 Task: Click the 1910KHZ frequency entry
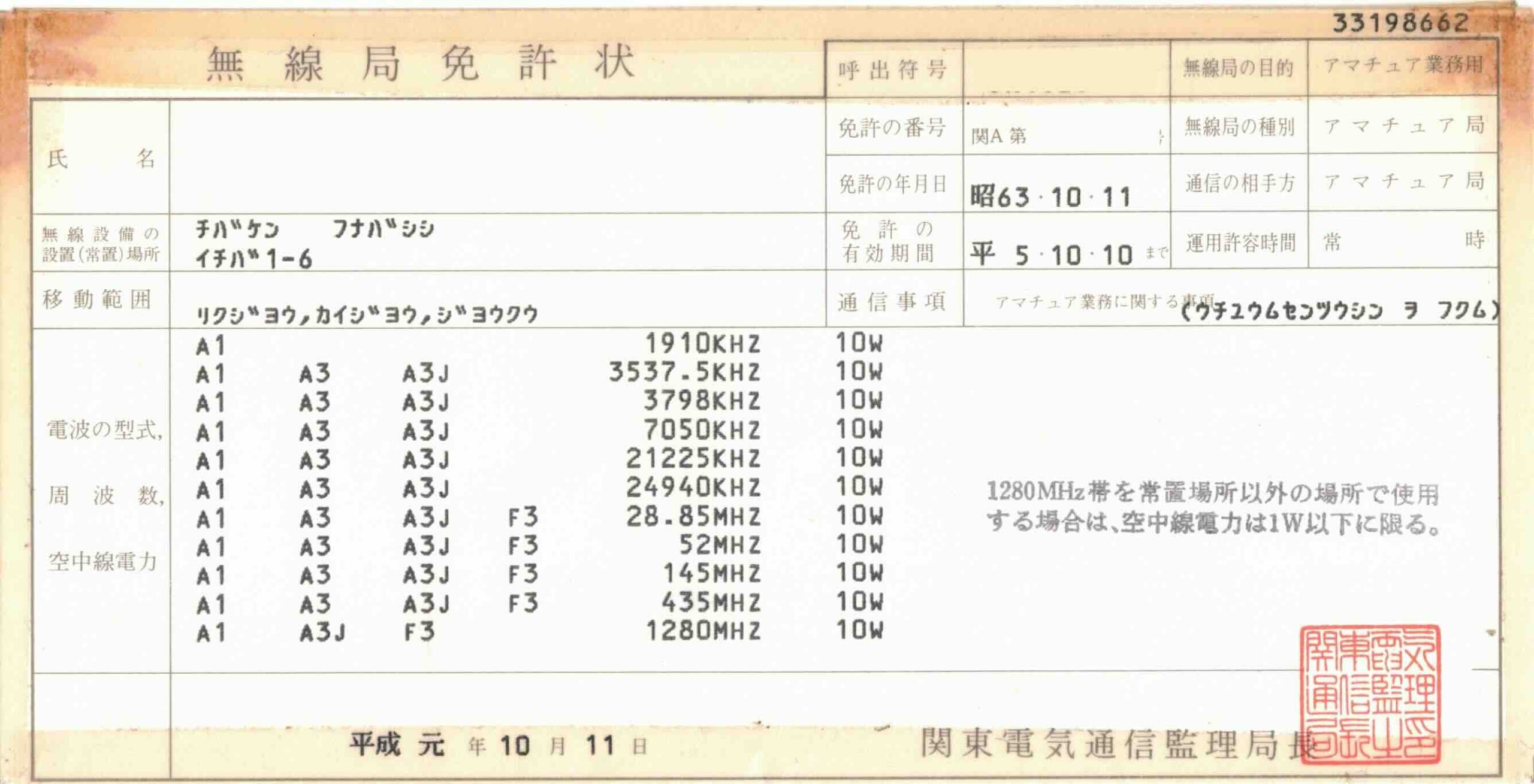pyautogui.click(x=702, y=344)
